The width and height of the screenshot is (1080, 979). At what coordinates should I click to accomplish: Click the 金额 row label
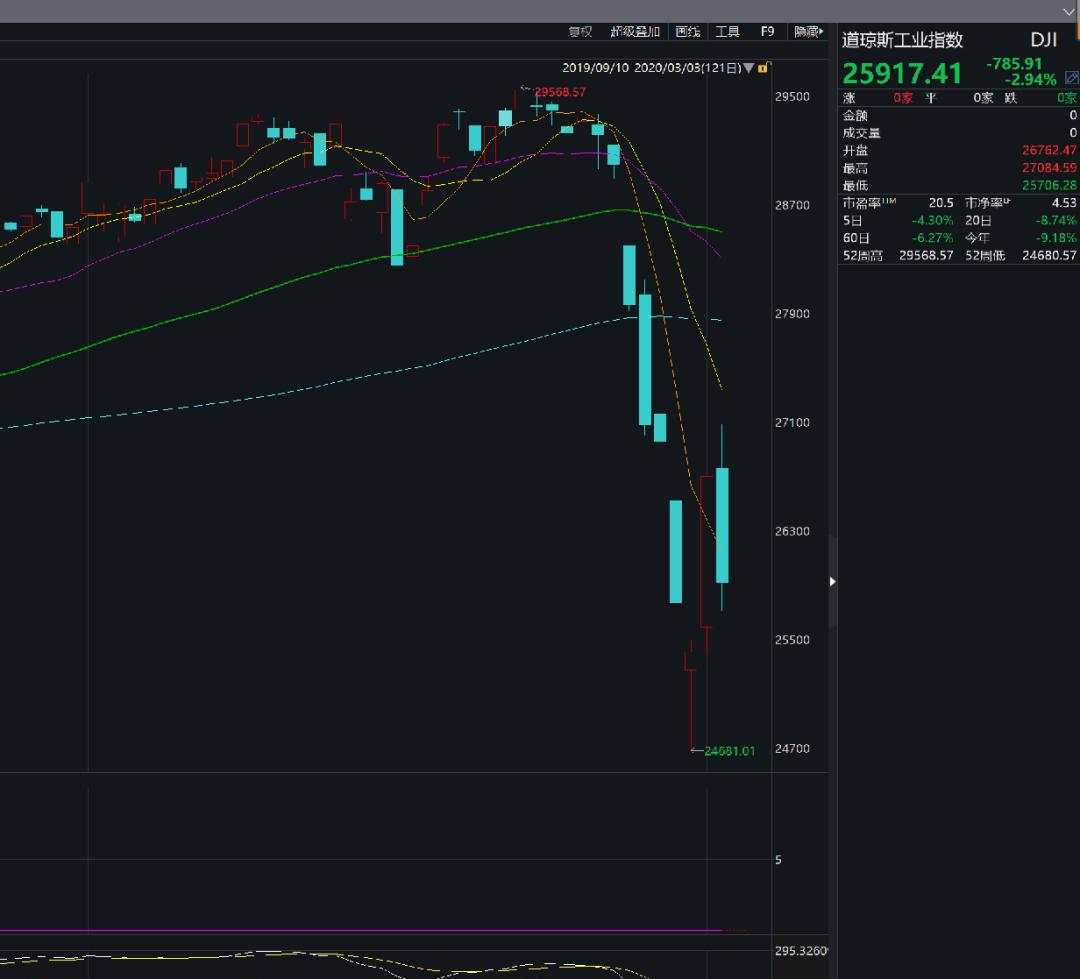pyautogui.click(x=855, y=115)
